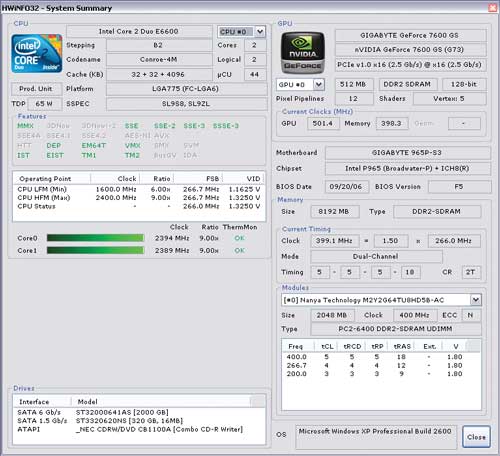Click the Core1 usage bar
Image resolution: width=500 pixels, height=456 pixels.
click(95, 250)
